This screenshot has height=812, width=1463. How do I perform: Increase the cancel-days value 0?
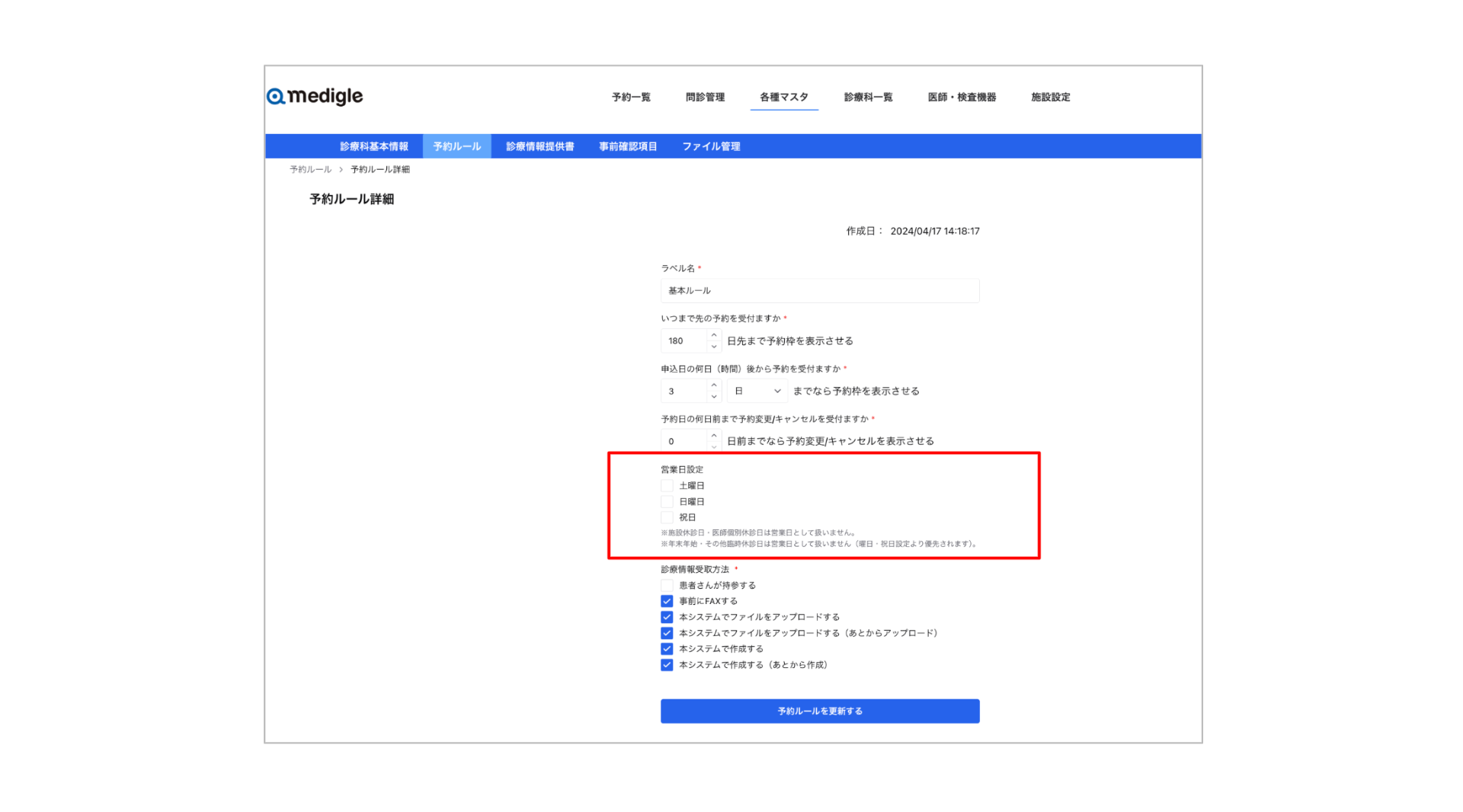pyautogui.click(x=714, y=436)
